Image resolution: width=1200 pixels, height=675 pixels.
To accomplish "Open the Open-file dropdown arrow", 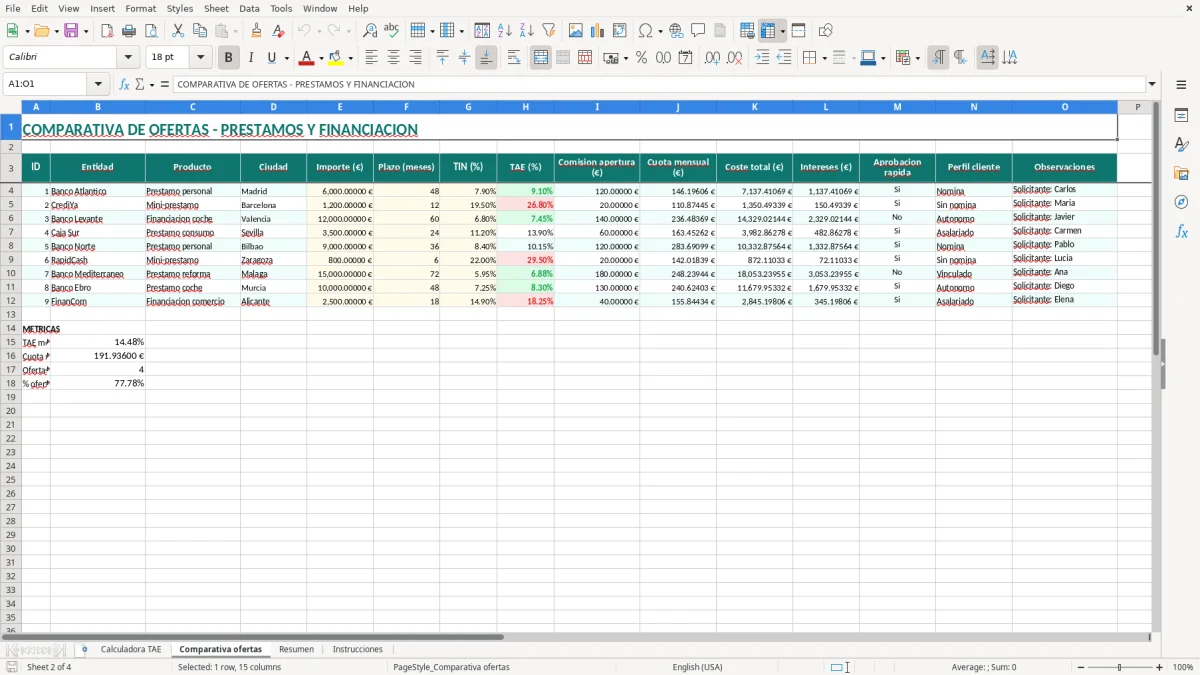I will point(56,31).
